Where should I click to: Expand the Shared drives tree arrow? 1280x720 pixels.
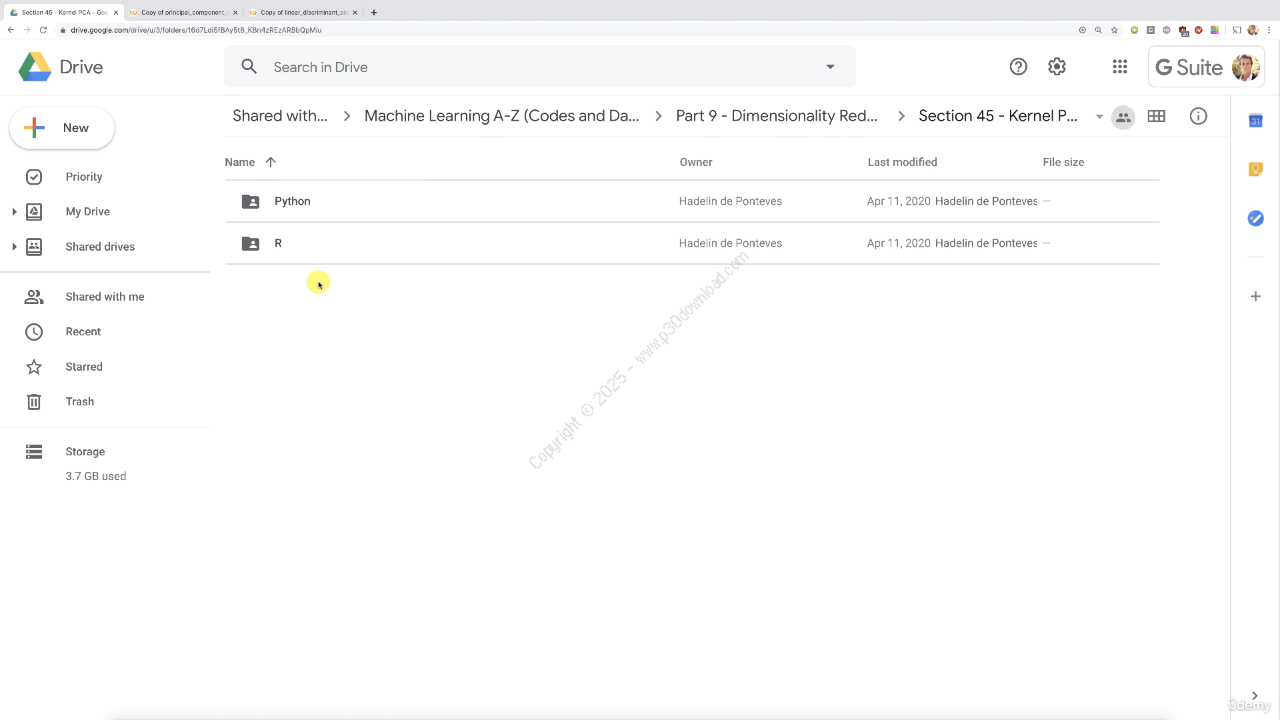point(14,247)
